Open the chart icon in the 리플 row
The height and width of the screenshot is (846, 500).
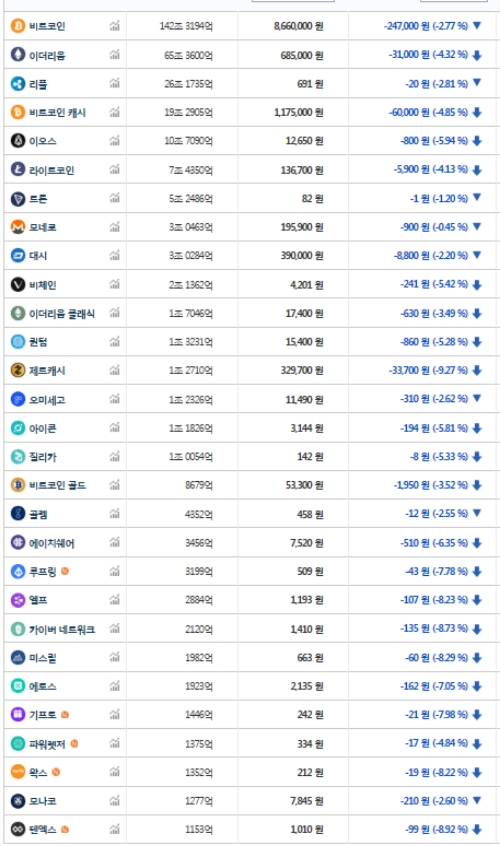[114, 83]
